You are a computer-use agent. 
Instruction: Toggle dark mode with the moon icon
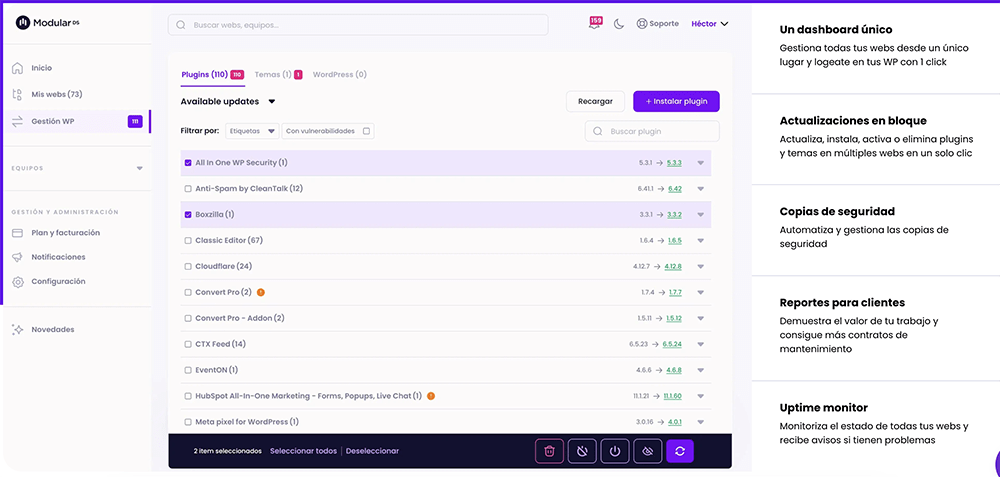point(619,24)
